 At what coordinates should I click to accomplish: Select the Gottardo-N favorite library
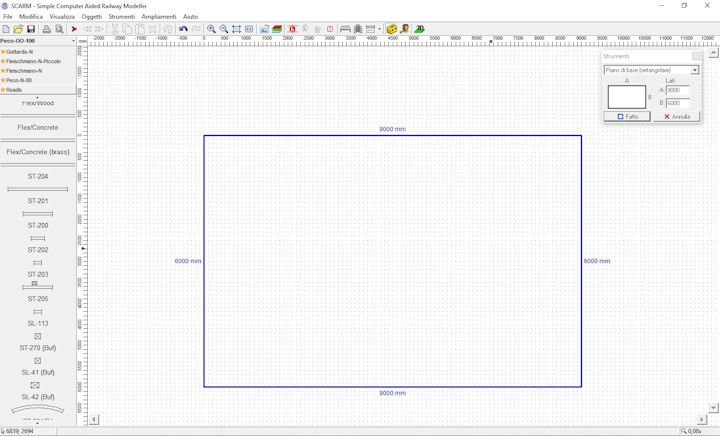point(20,51)
